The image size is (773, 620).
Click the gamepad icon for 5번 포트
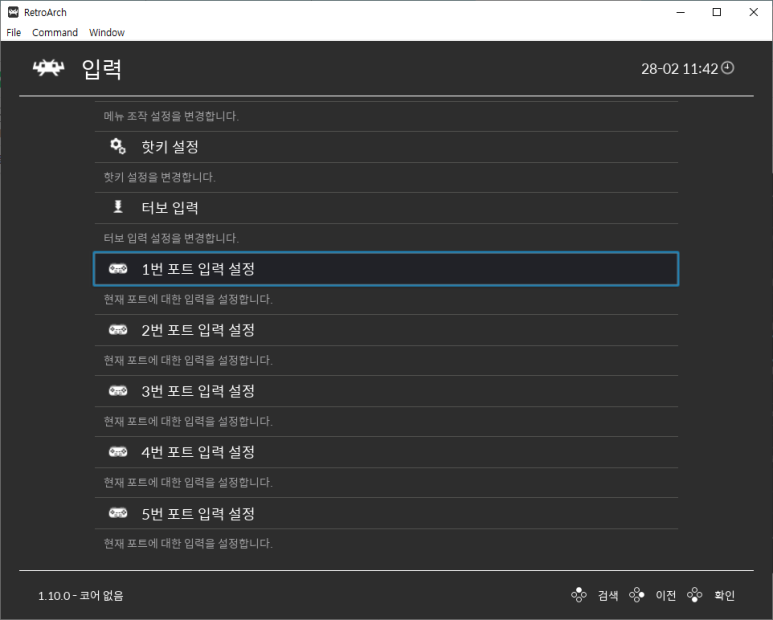(118, 513)
